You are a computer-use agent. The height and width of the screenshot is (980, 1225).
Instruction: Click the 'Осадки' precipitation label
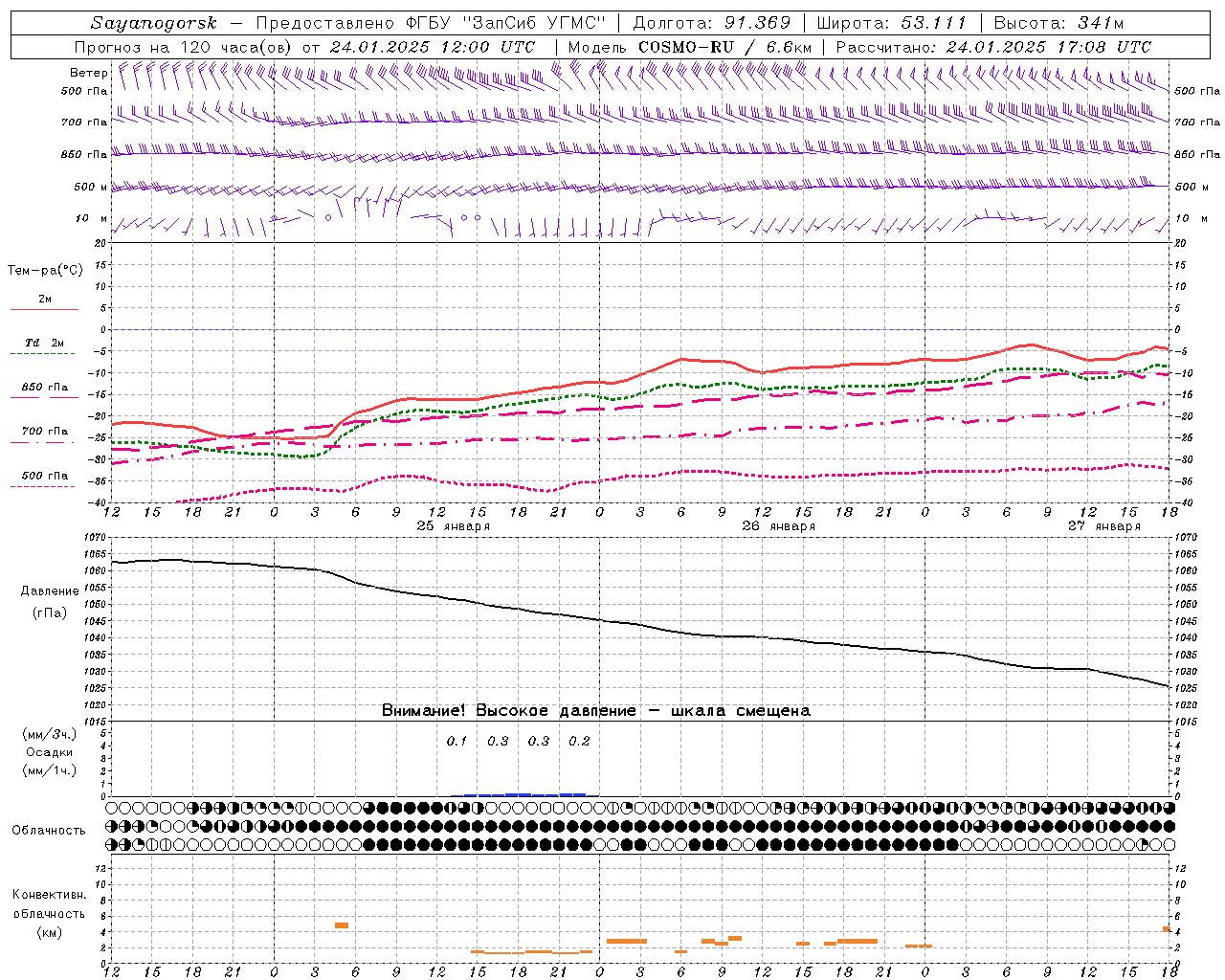pos(50,752)
